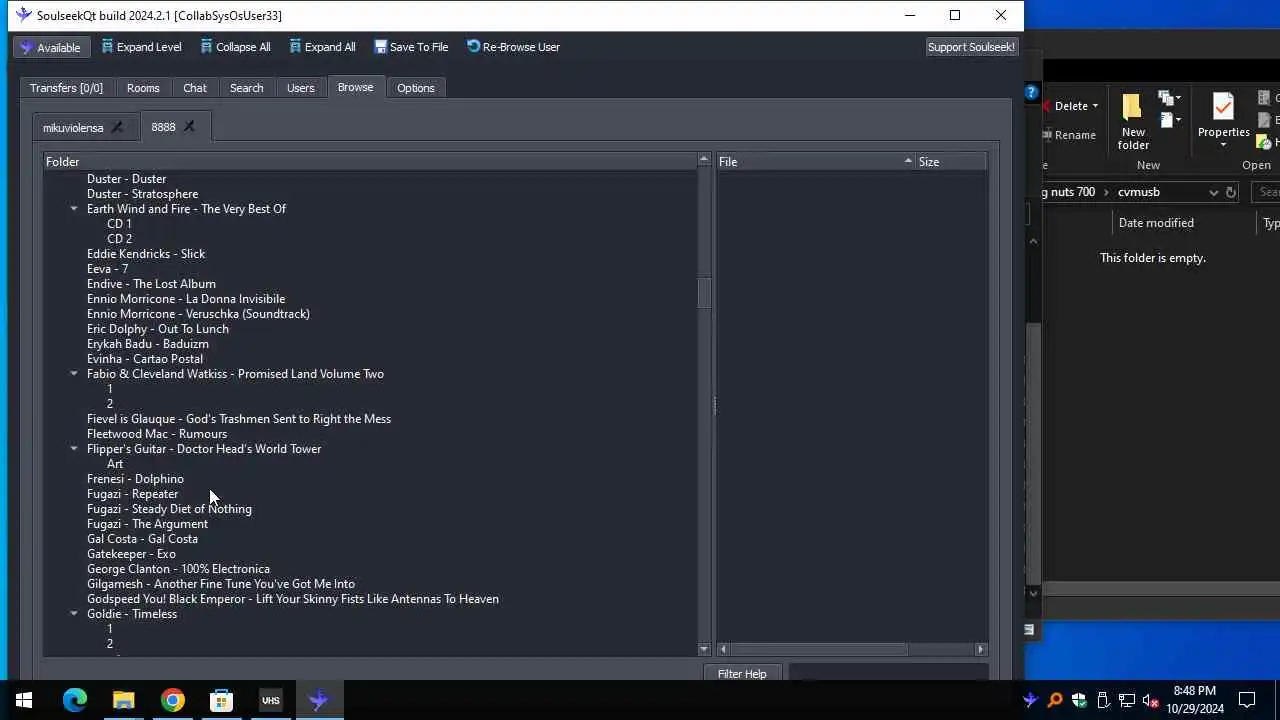Click the Expand Level toolbar icon

point(107,46)
